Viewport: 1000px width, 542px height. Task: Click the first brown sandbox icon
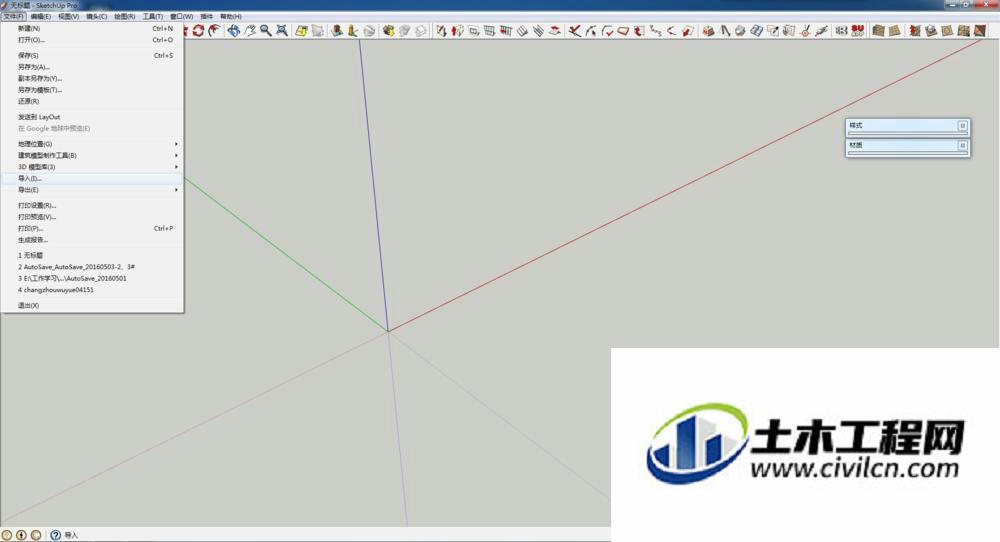(x=878, y=31)
